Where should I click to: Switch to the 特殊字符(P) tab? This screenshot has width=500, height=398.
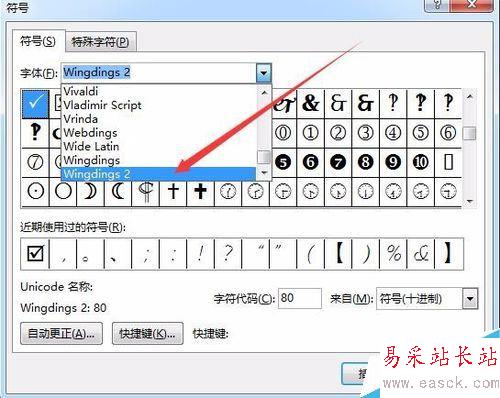tap(101, 42)
